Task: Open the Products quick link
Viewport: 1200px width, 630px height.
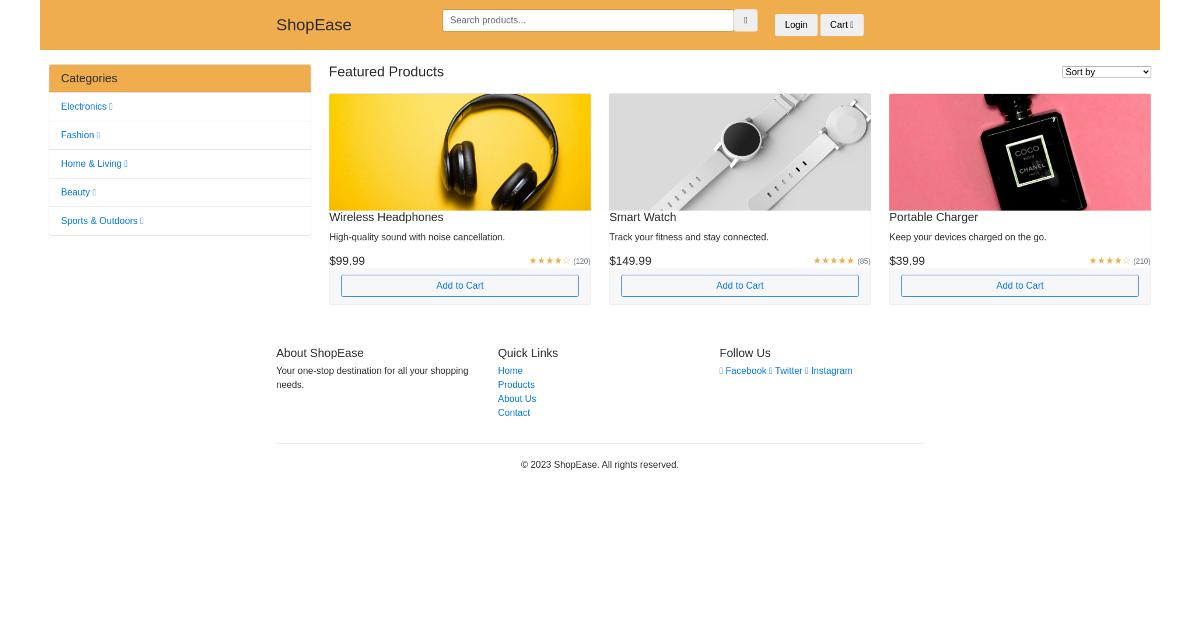Action: point(515,384)
